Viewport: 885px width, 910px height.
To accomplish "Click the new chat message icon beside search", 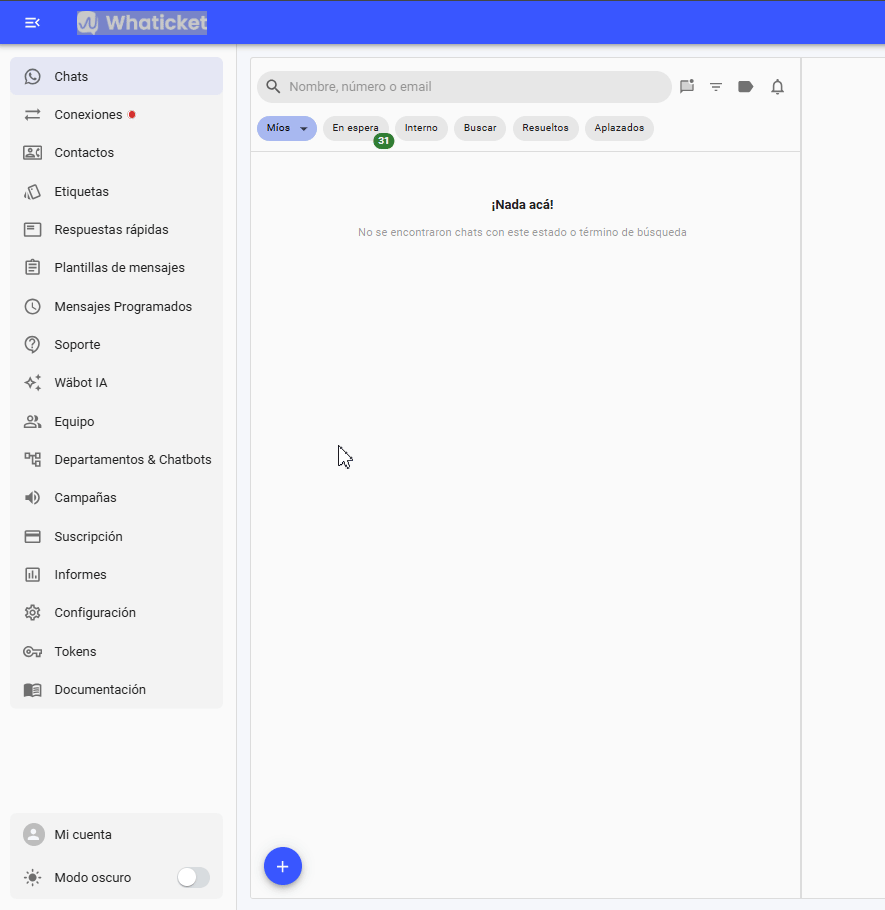I will tap(687, 86).
